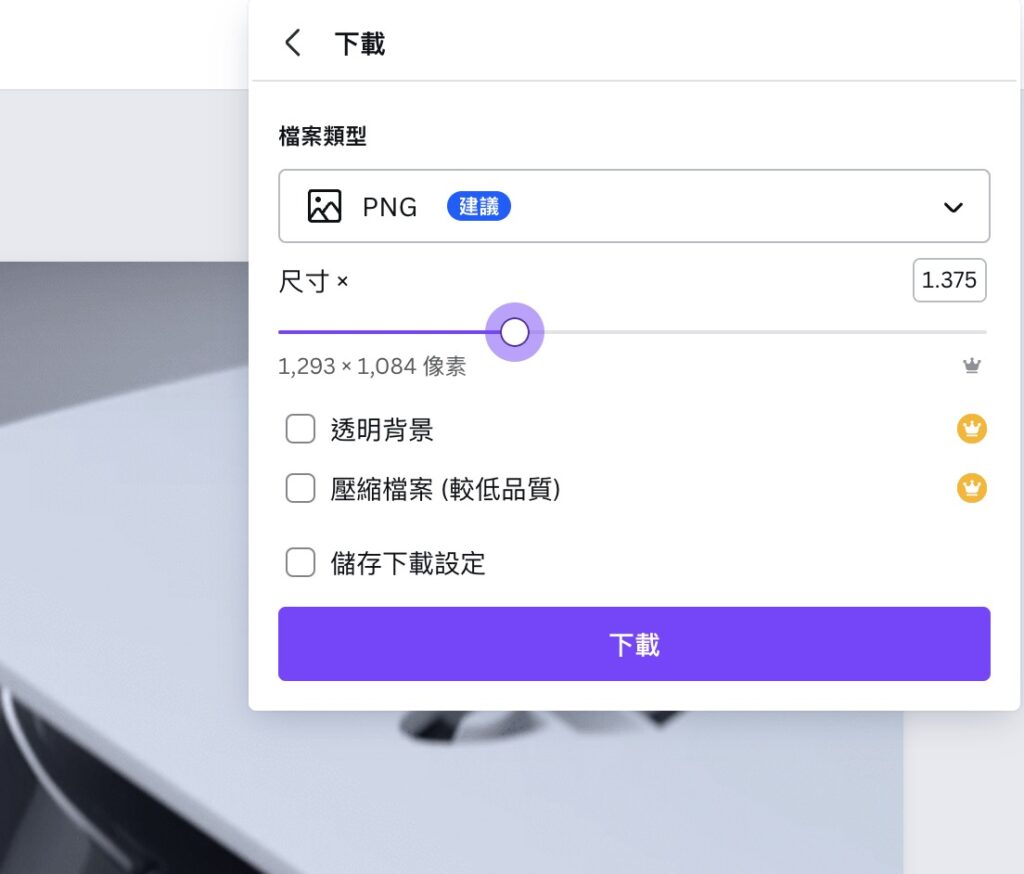
Task: Click the right end of the size slider track
Action: click(983, 332)
